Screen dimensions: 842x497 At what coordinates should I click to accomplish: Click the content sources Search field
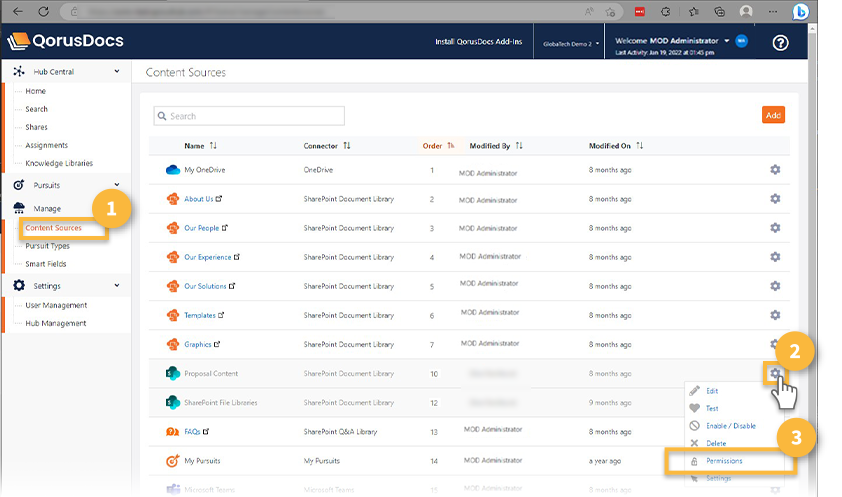[249, 116]
